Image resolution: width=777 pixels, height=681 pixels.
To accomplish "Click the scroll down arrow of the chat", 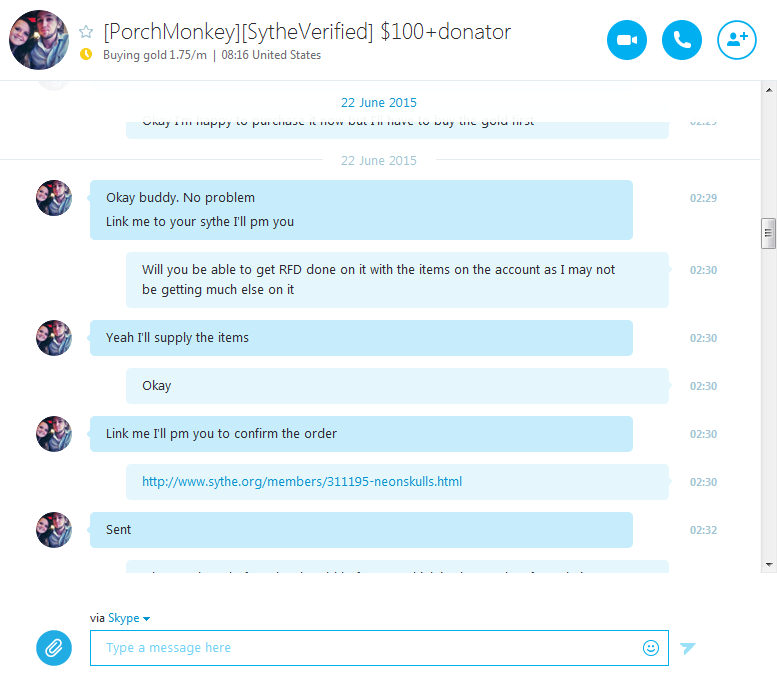I will coord(769,565).
